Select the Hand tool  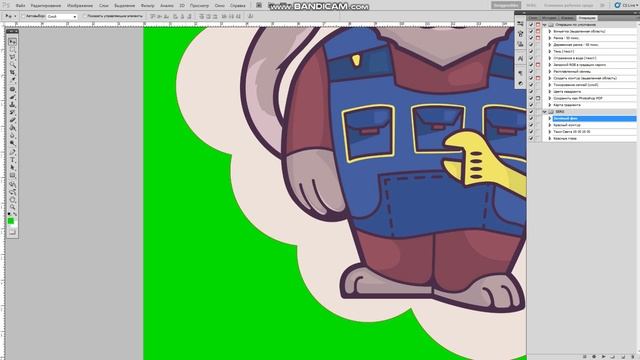12,199
